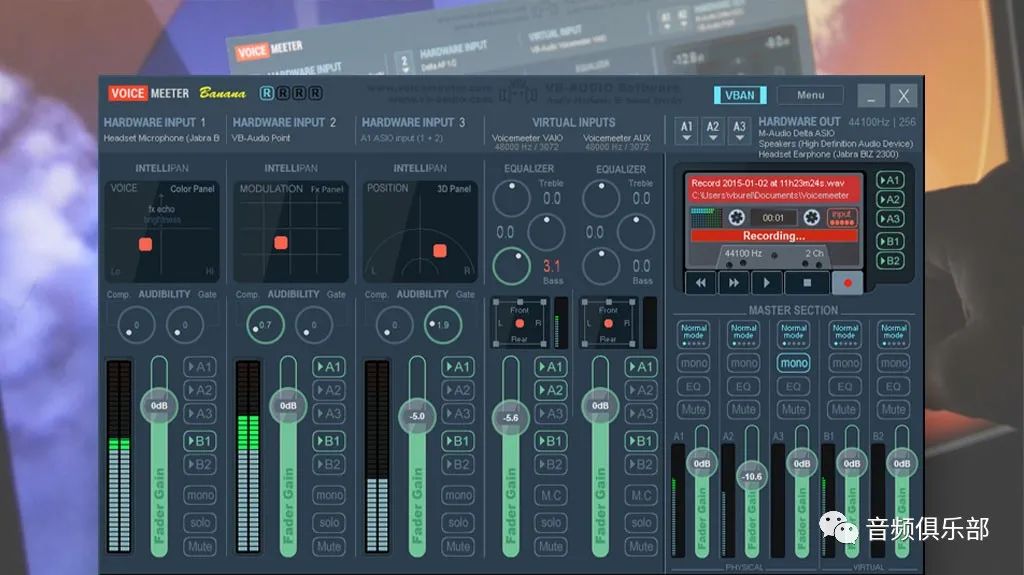Rewind the cassette recorder
The height and width of the screenshot is (575, 1024).
pyautogui.click(x=701, y=282)
